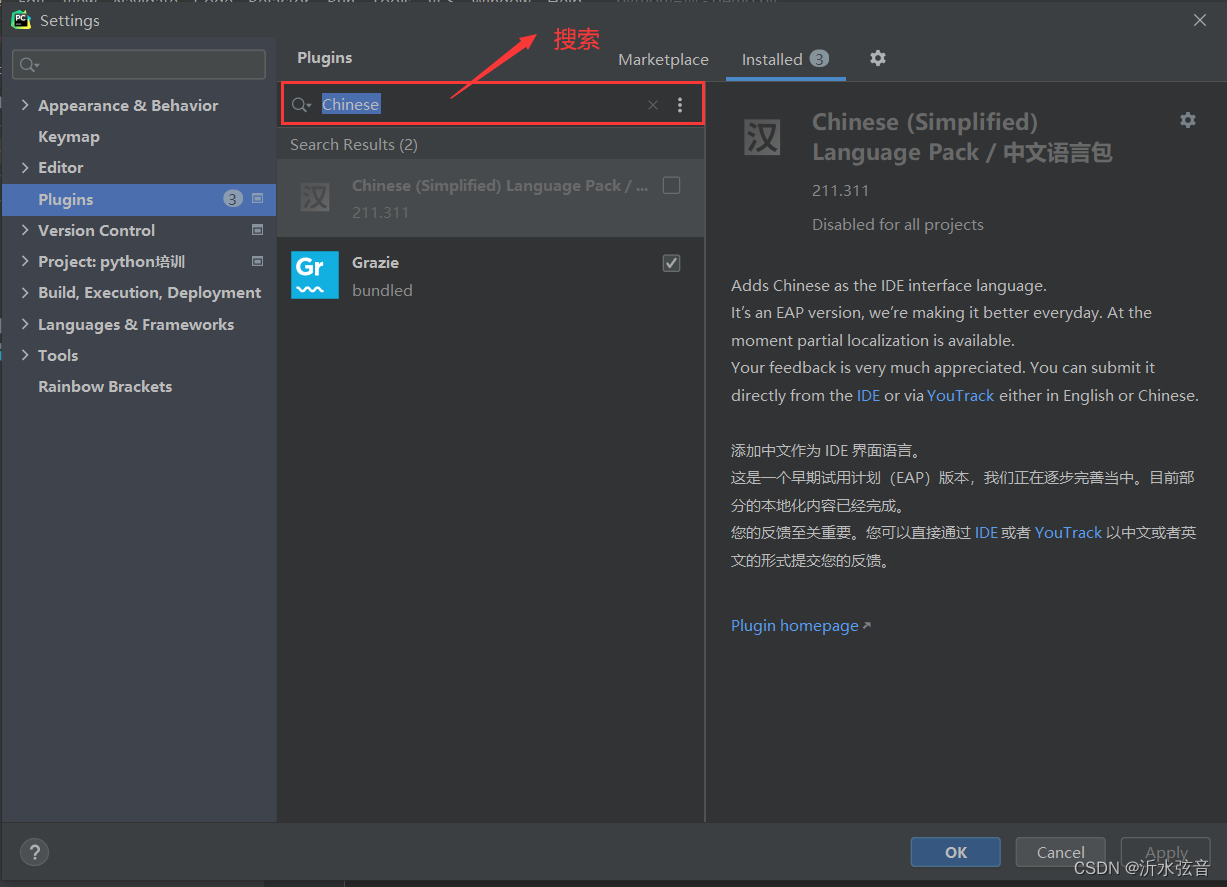Open the YouTrack link in English description
Screen dimensions: 1227x887
click(x=960, y=395)
